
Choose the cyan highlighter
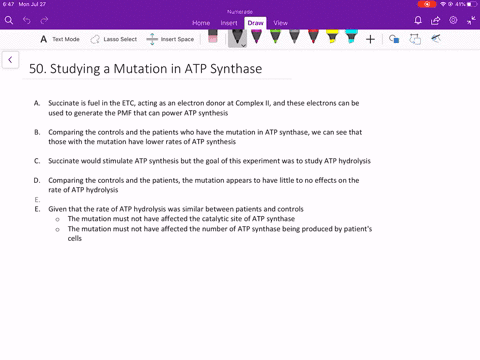coord(351,37)
